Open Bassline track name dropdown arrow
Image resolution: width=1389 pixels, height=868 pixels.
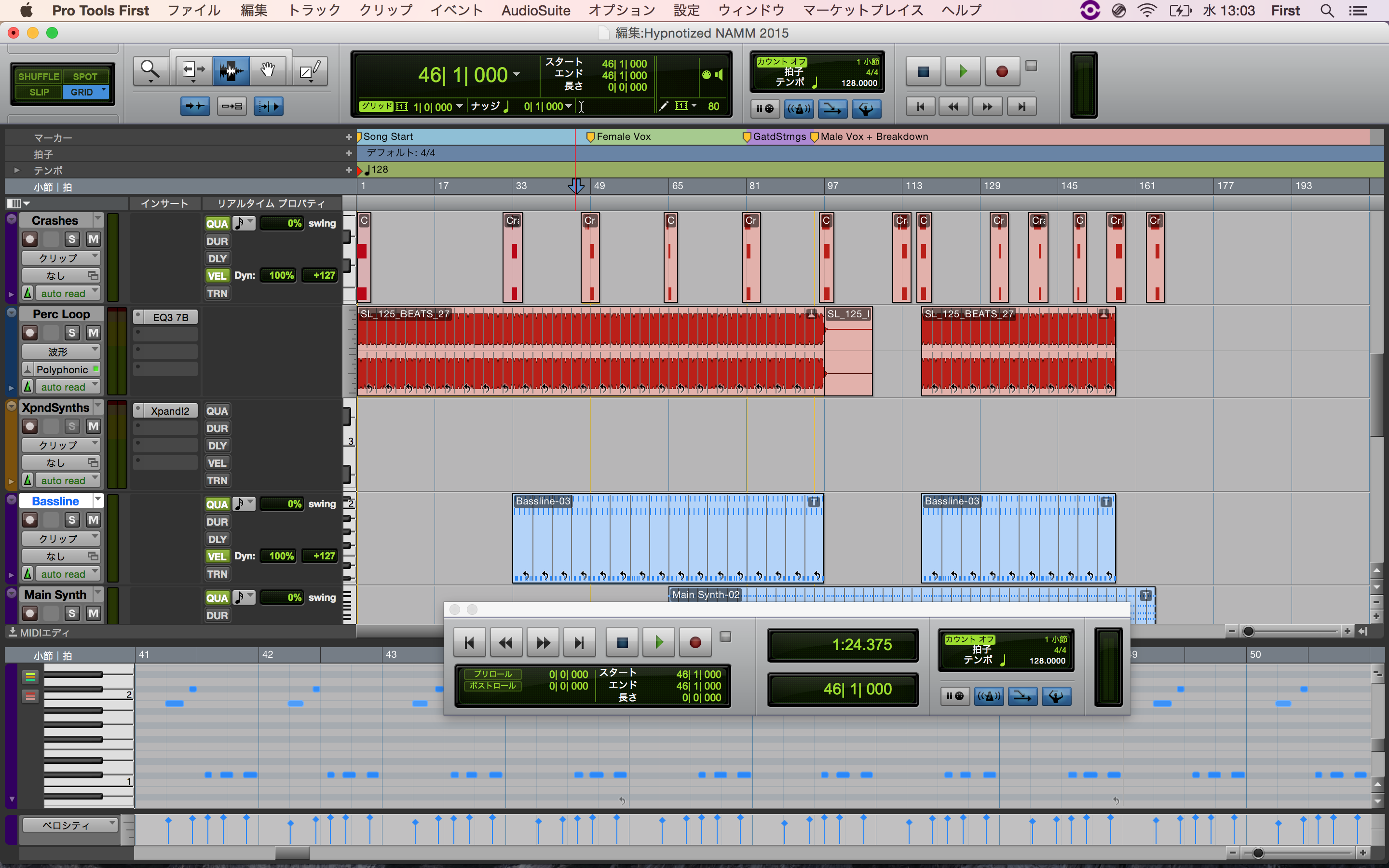click(97, 500)
